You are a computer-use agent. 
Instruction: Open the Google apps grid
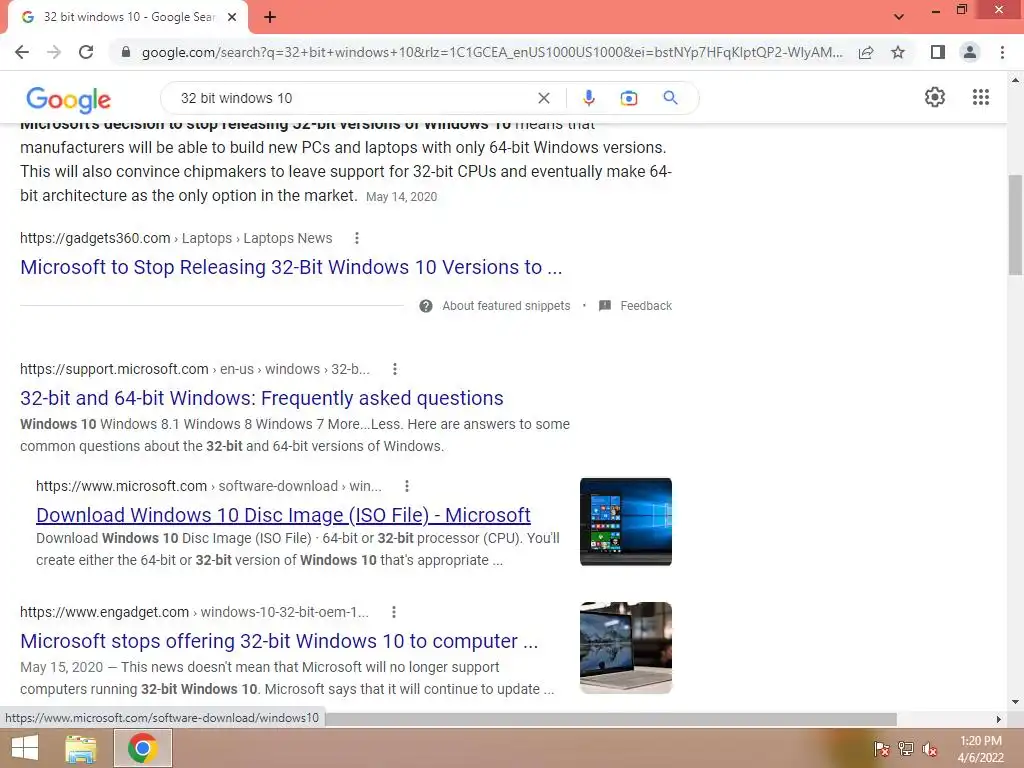click(980, 97)
